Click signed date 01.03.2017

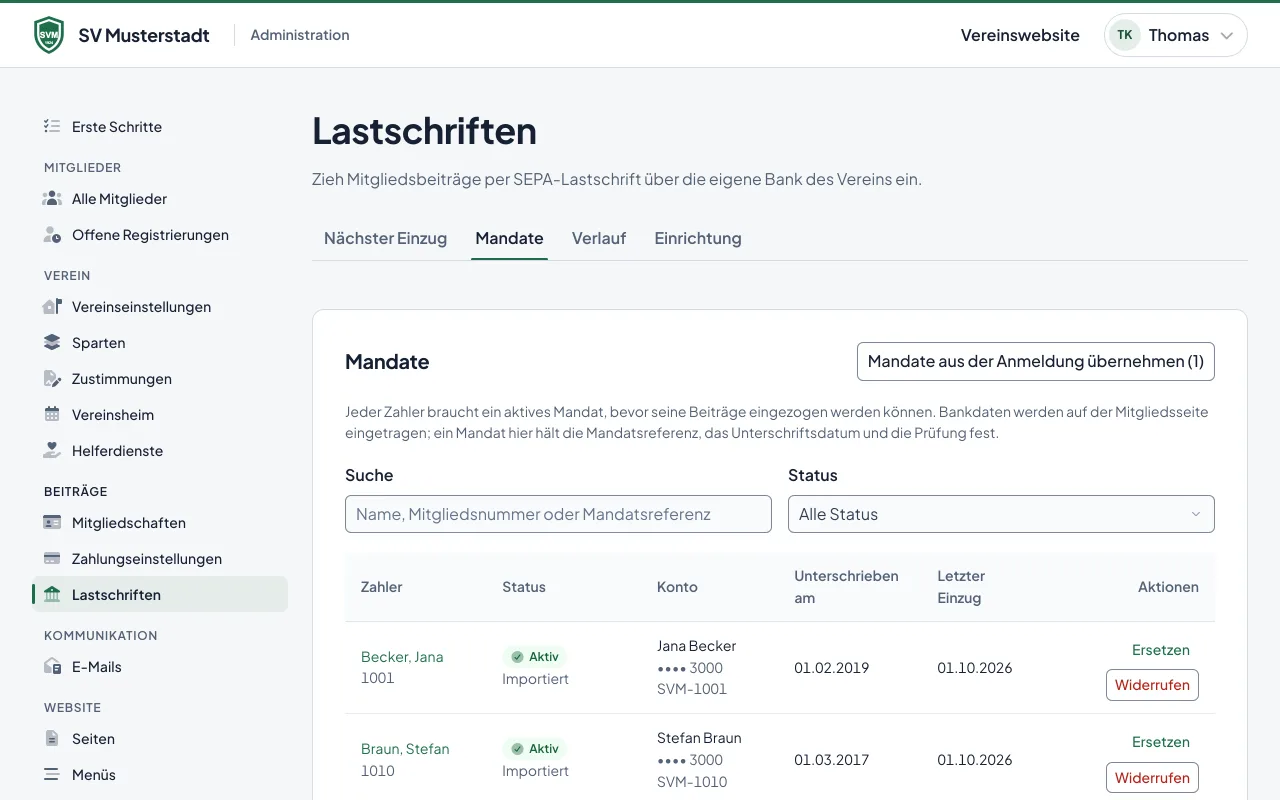[x=832, y=760]
